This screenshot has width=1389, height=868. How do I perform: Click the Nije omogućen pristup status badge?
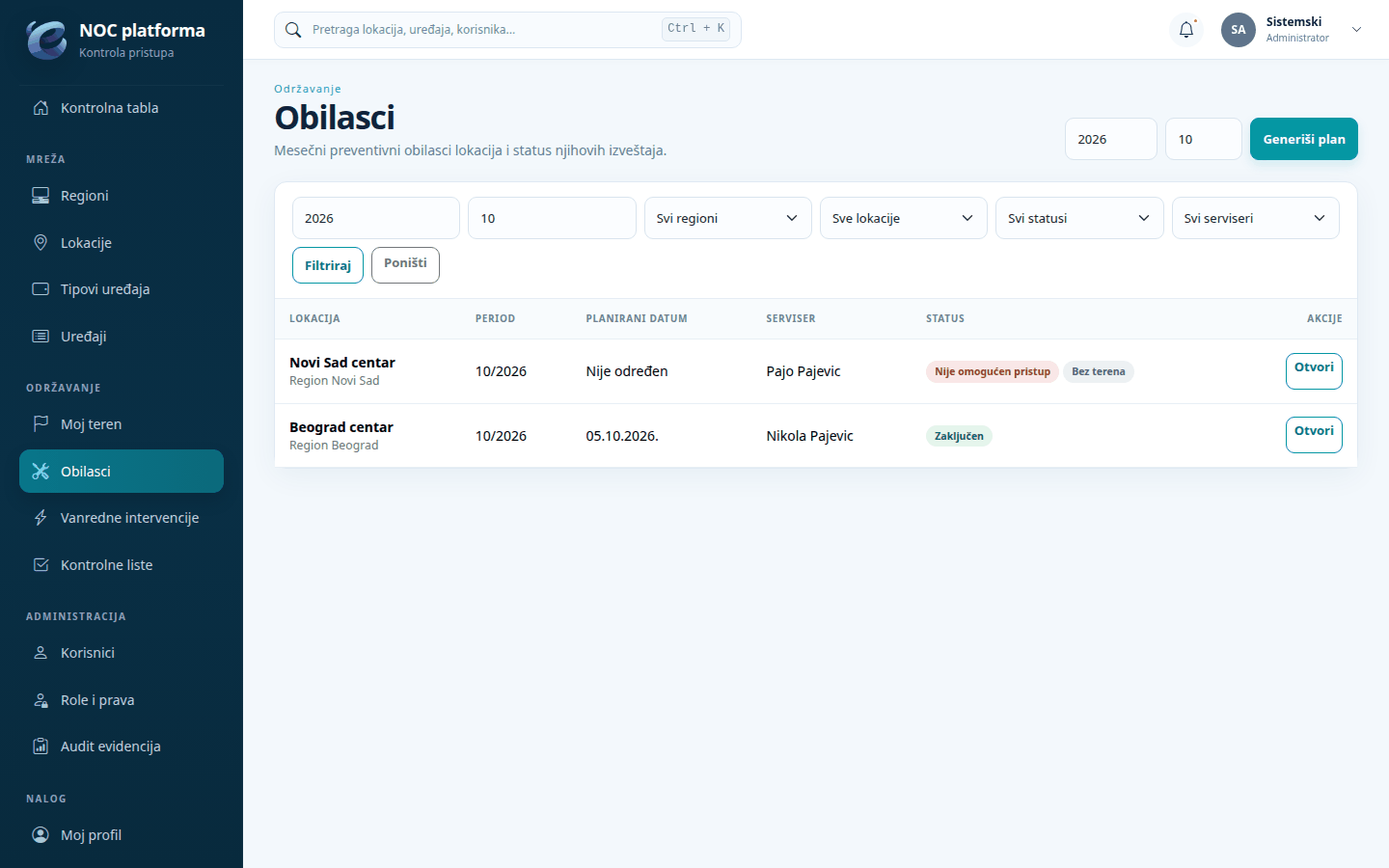click(x=993, y=371)
